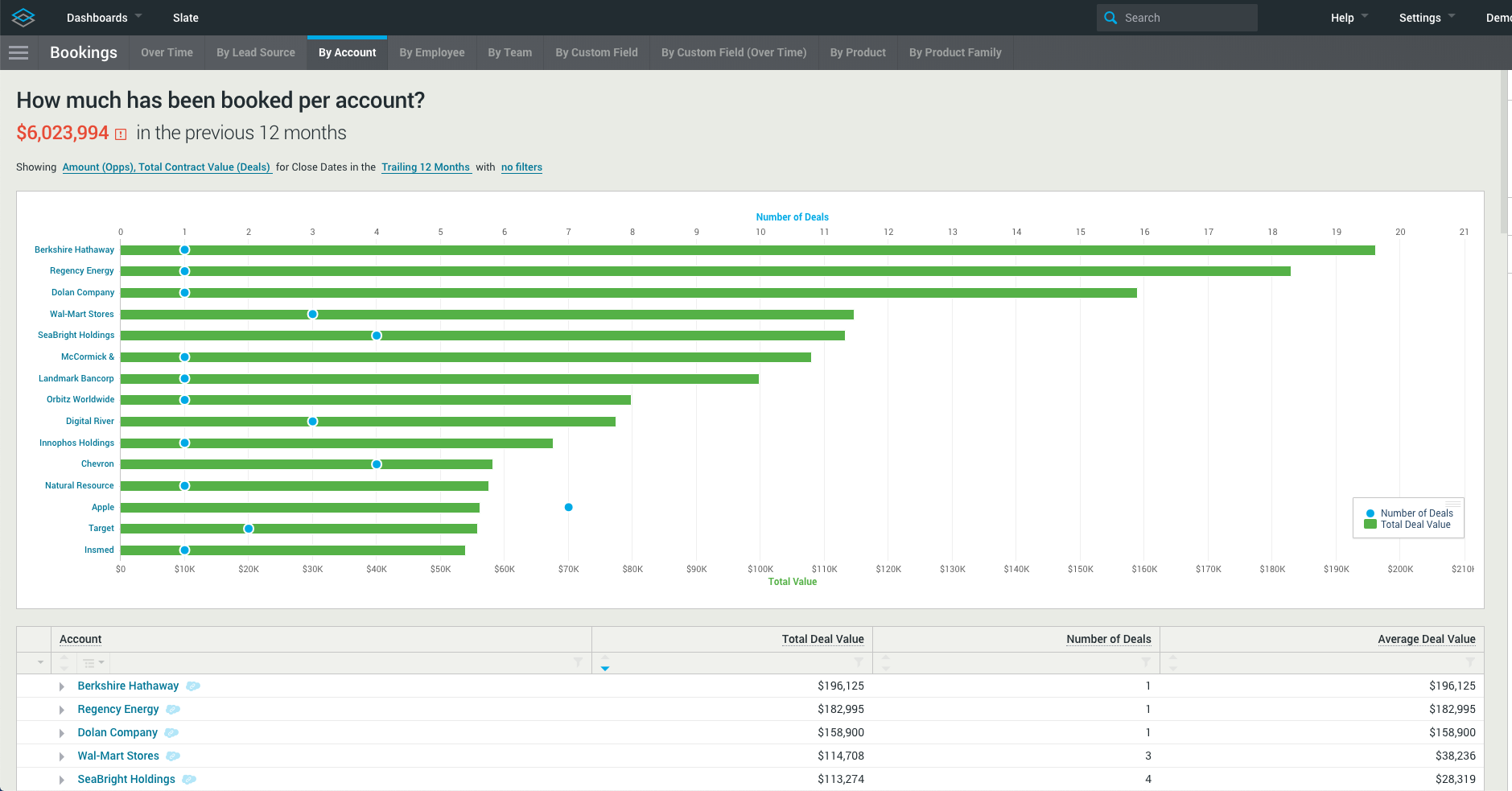Viewport: 1512px width, 791px height.
Task: Switch to By Product Family tab
Action: [x=955, y=52]
